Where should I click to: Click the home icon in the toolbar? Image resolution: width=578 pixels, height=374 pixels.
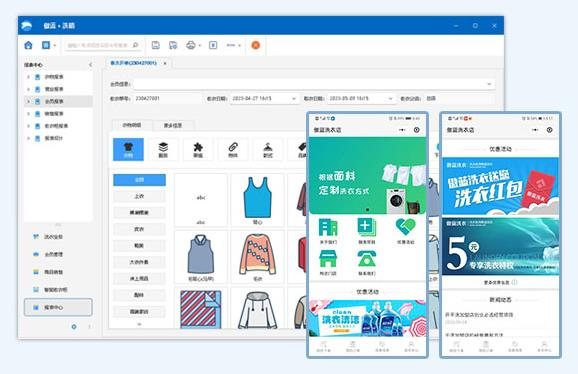(28, 45)
